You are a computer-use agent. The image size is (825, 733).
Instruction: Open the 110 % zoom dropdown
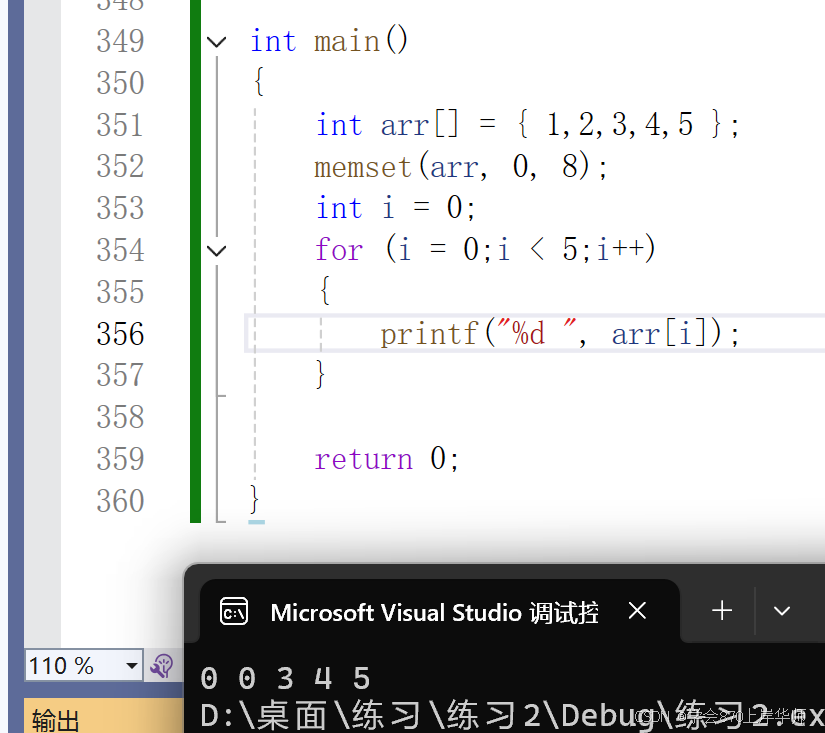tap(132, 666)
